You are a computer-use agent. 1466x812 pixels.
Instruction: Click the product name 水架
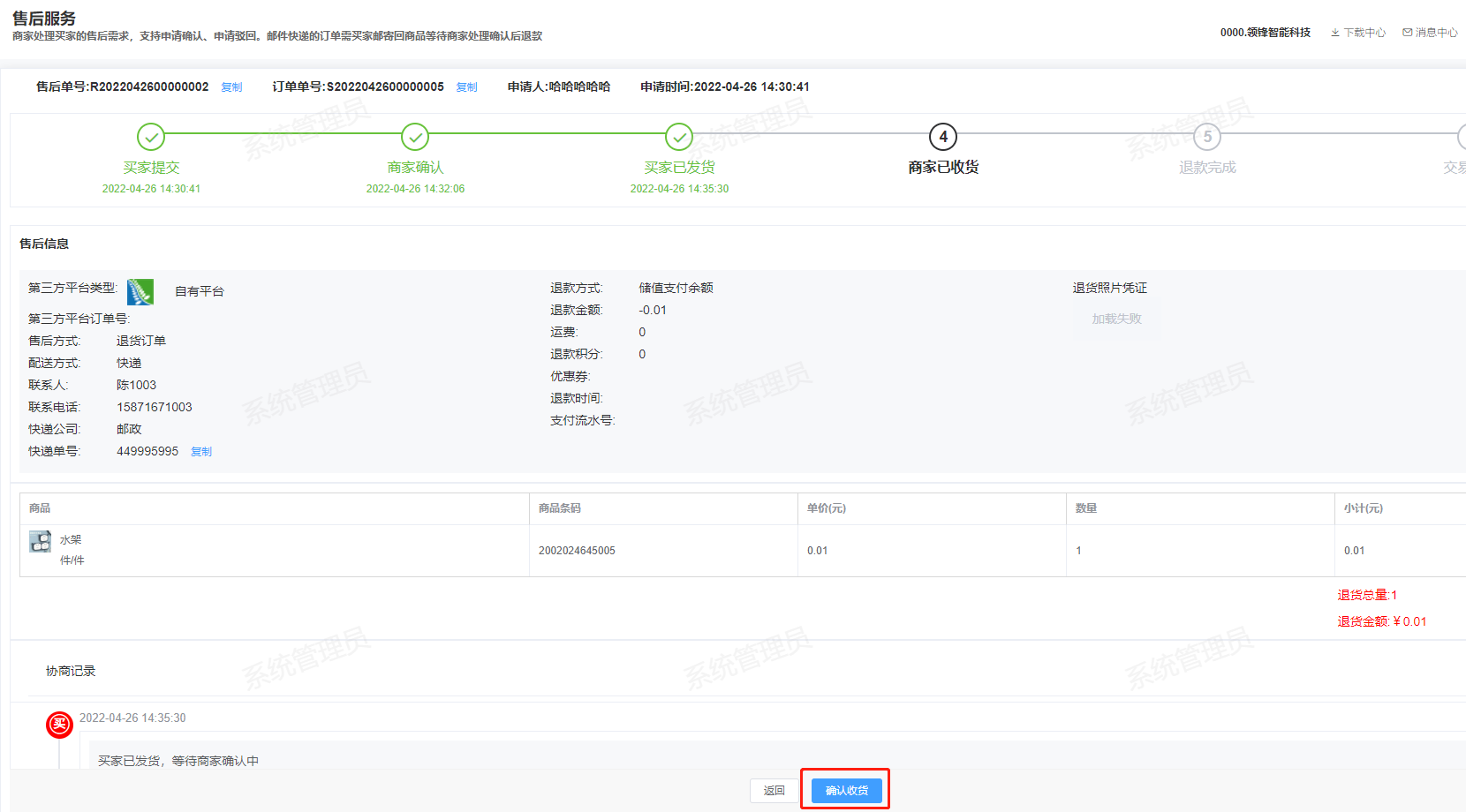click(x=71, y=540)
